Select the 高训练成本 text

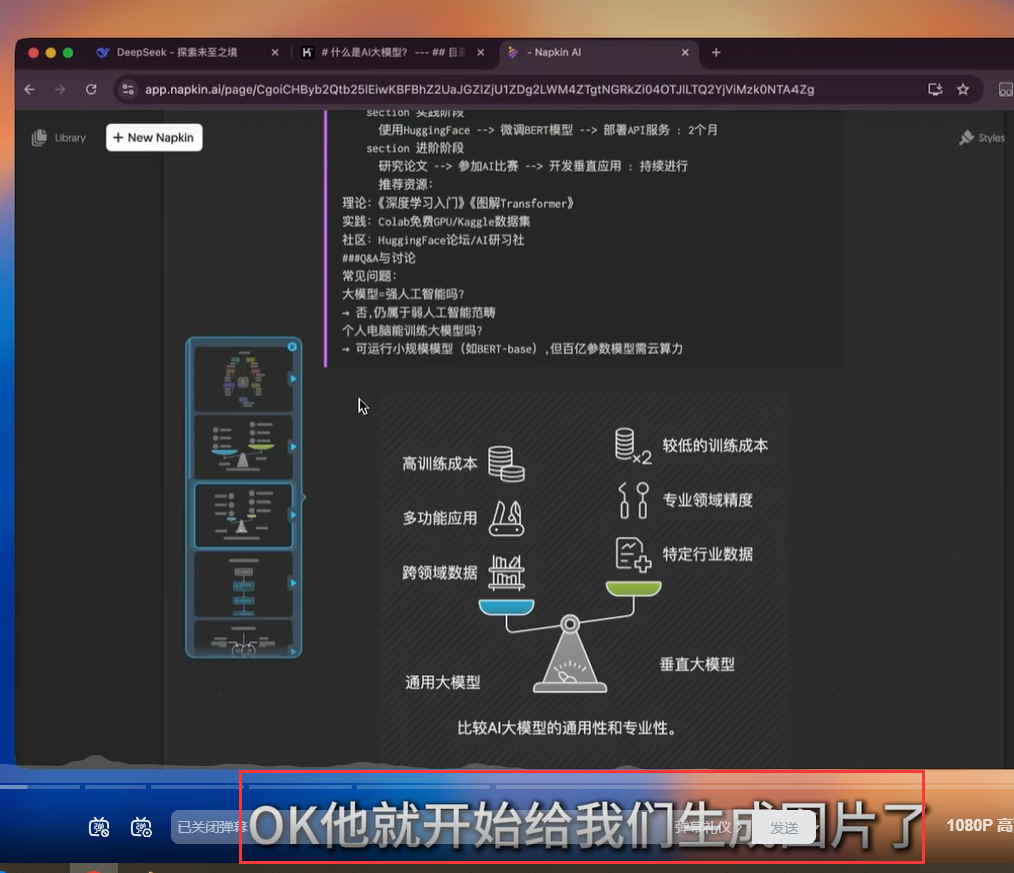point(440,464)
